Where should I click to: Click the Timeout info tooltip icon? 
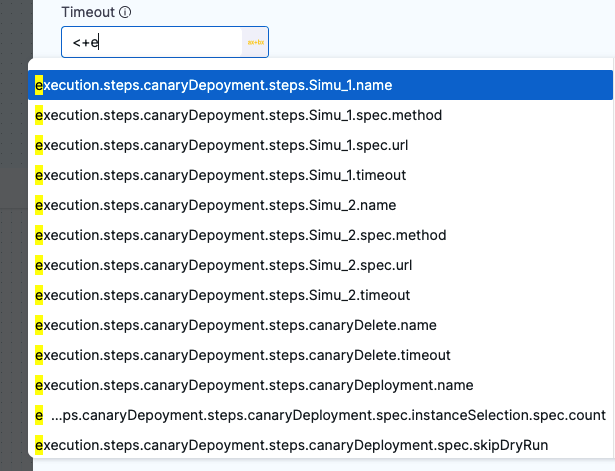tap(125, 13)
